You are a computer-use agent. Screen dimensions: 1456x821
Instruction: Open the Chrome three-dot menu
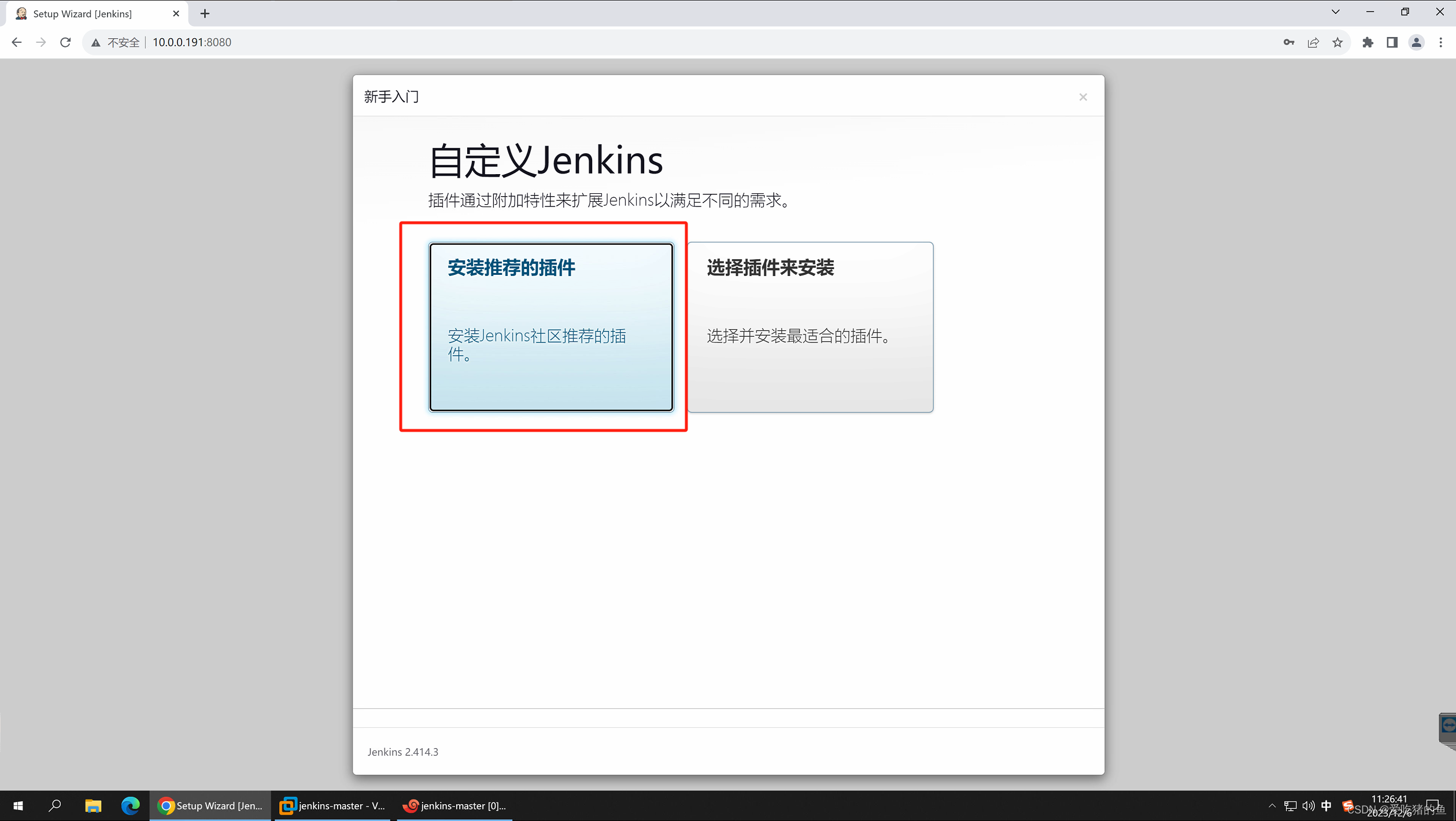(x=1440, y=42)
